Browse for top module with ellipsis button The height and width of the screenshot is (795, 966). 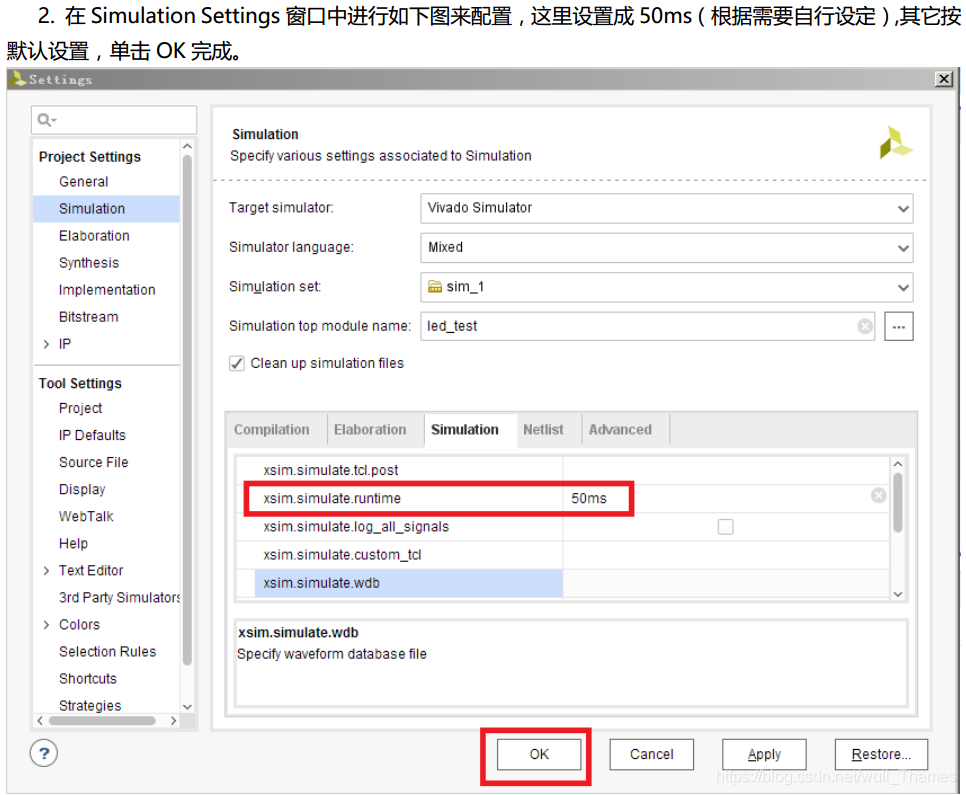pyautogui.click(x=898, y=326)
